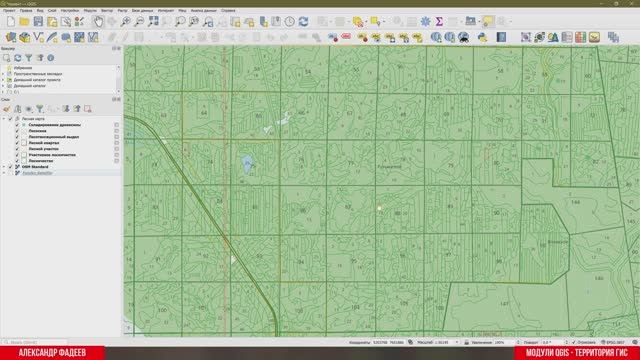Screen dimensions: 640x360
Task: Toggle visibility of Складирование древесины layer
Action: pyautogui.click(x=17, y=125)
